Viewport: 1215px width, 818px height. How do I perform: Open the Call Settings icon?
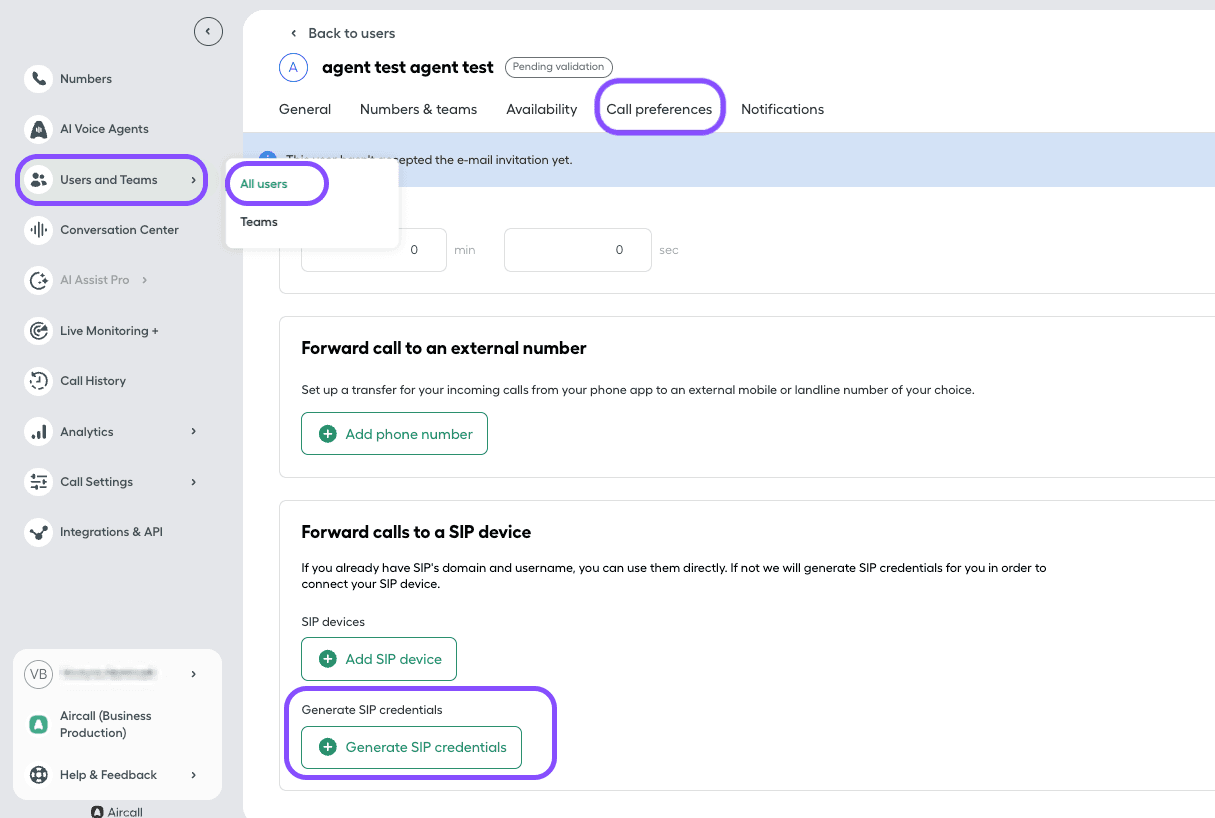tap(38, 481)
